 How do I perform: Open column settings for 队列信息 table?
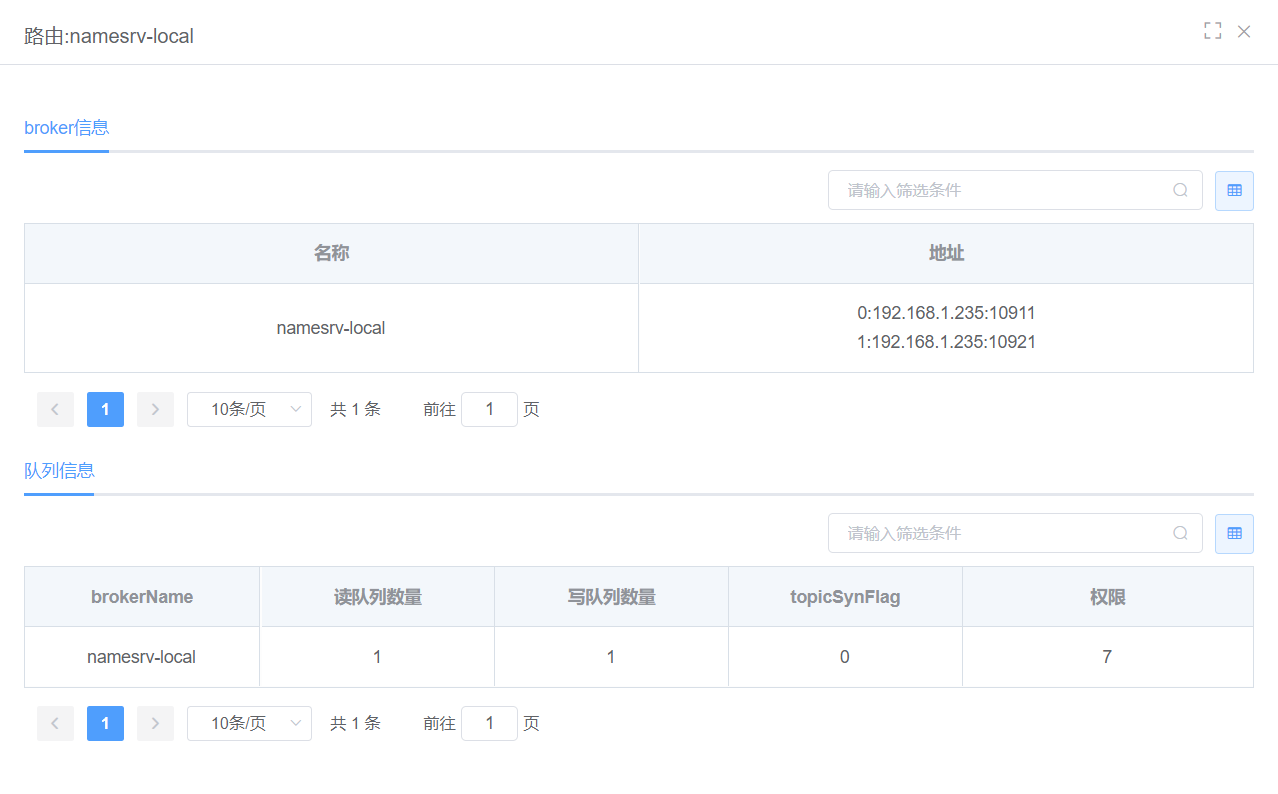point(1234,533)
